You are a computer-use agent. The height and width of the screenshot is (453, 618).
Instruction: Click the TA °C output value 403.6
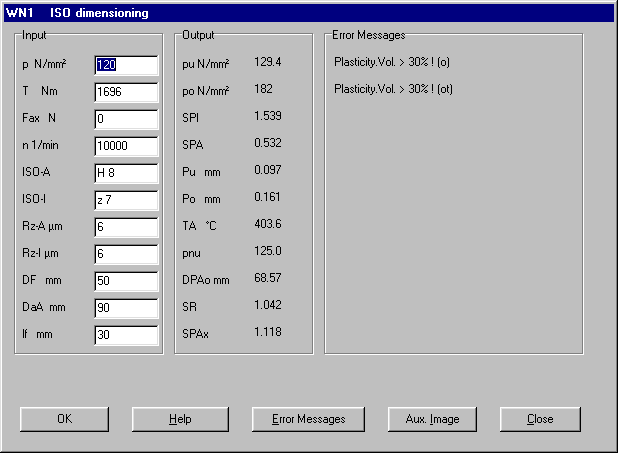pos(268,223)
